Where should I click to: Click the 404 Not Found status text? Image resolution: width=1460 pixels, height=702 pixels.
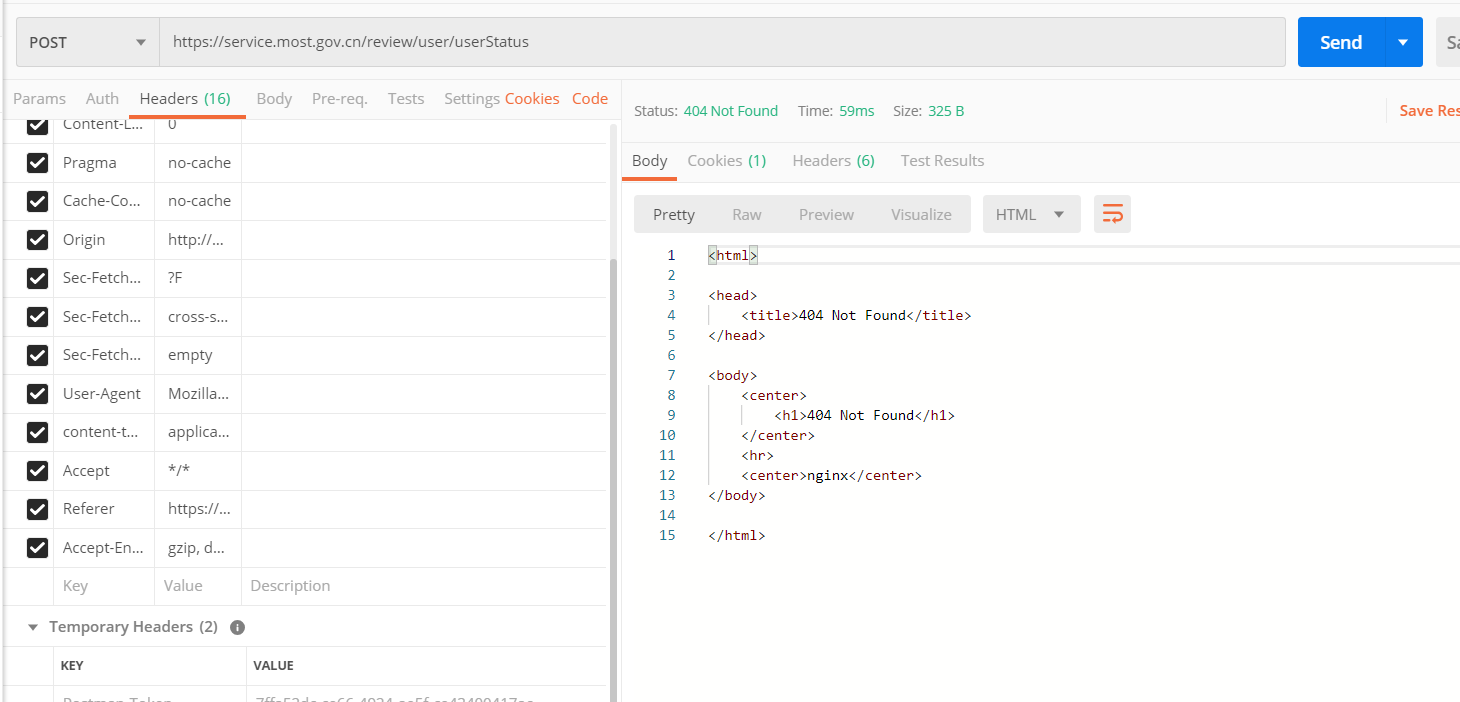click(731, 111)
